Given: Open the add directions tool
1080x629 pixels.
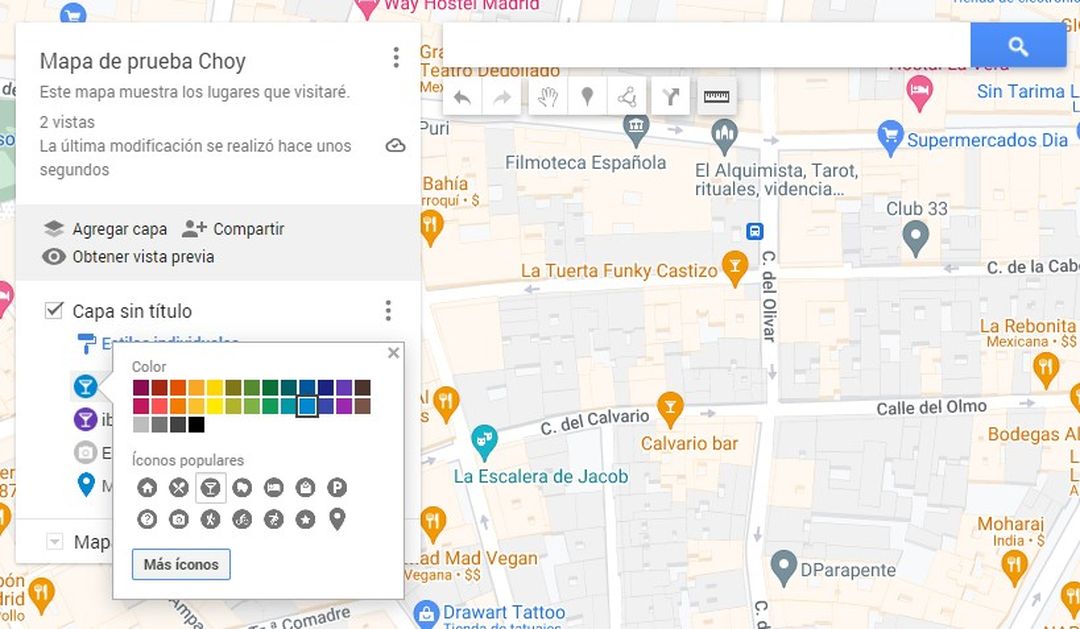Looking at the screenshot, I should 672,97.
